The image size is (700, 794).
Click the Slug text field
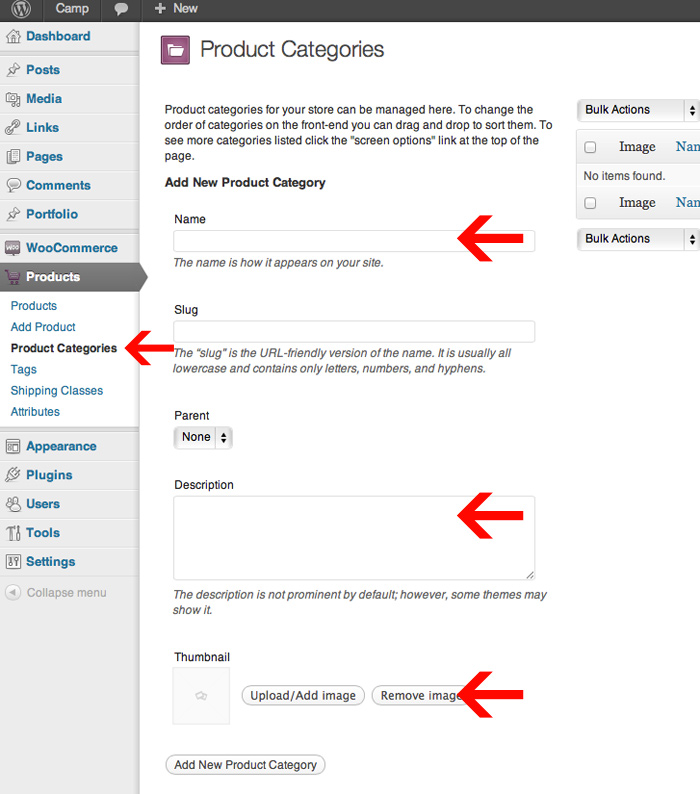tap(354, 331)
